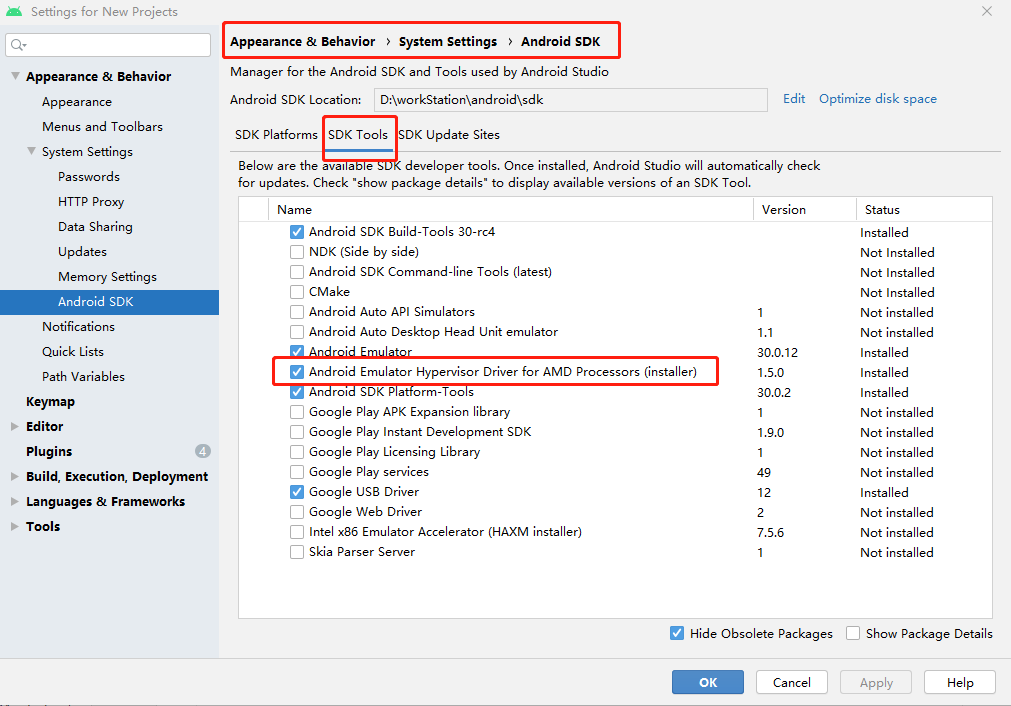Viewport: 1011px width, 706px height.
Task: Tick Google Play Licensing Library checkbox
Action: (297, 451)
